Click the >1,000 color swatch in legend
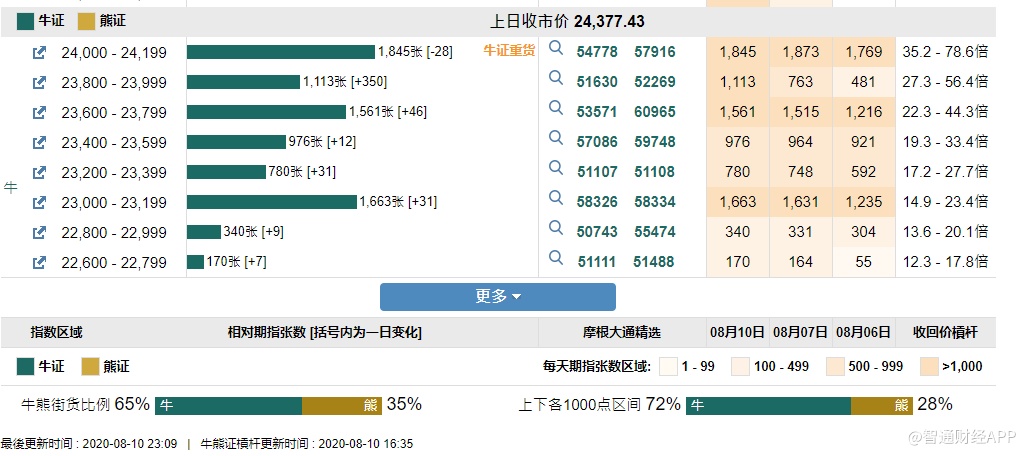The height and width of the screenshot is (456, 1026). click(928, 366)
